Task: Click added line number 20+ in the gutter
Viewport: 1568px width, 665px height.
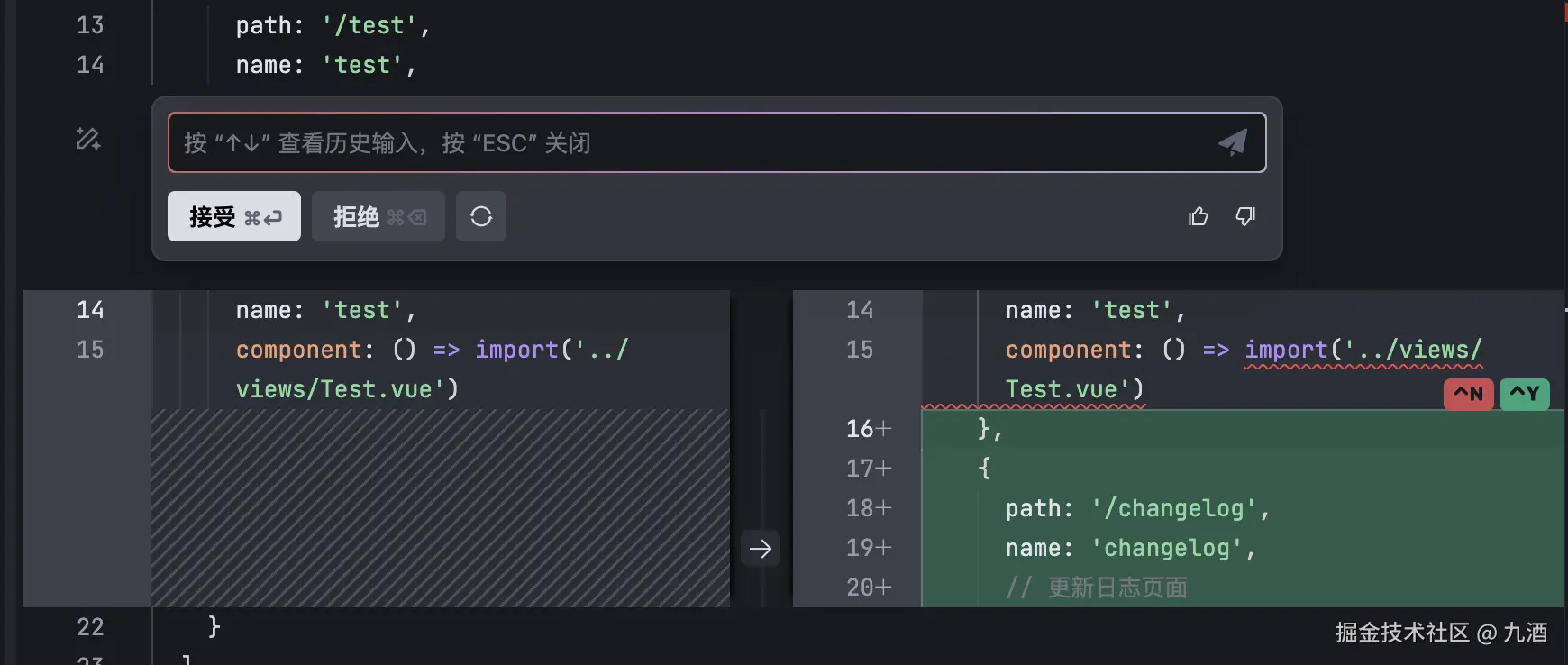Action: coord(868,588)
